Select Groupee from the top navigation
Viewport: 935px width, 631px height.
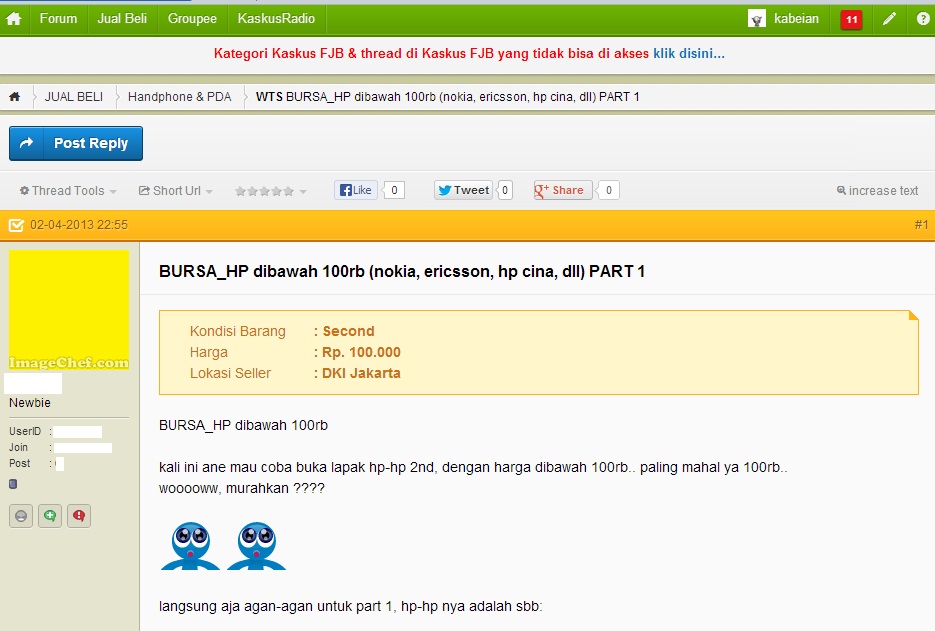tap(191, 18)
